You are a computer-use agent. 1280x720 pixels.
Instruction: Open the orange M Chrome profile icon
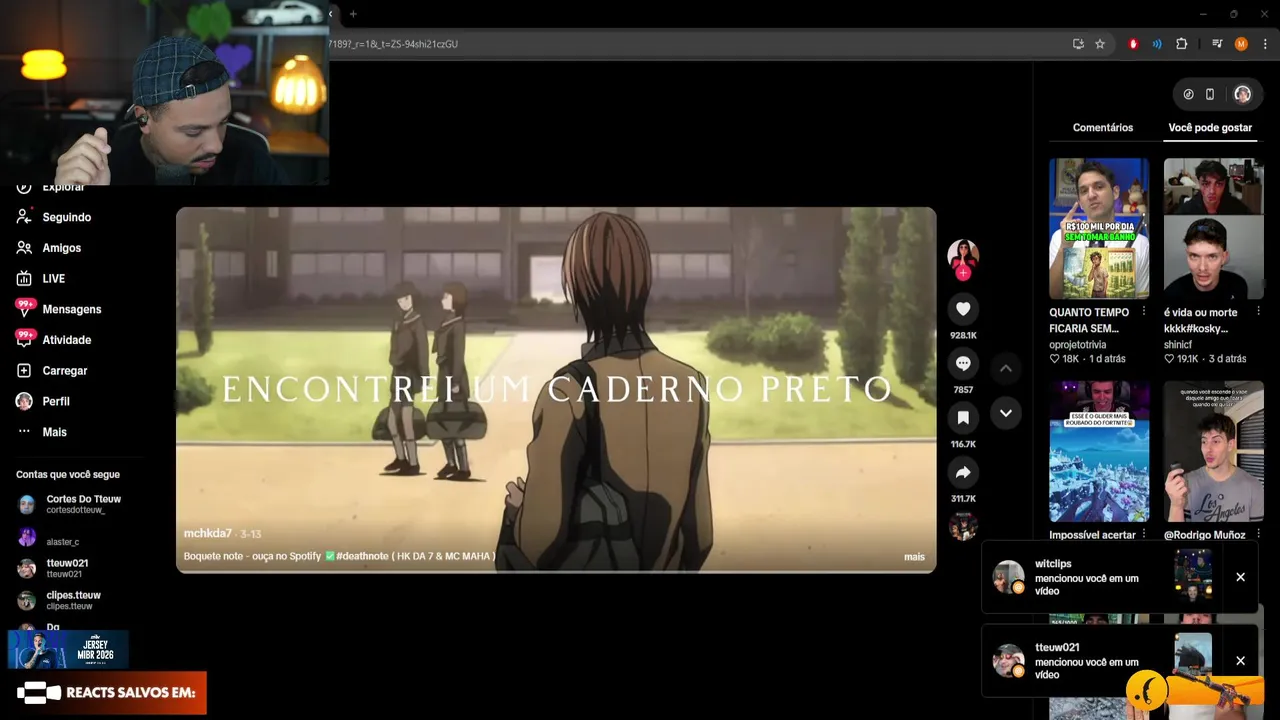coord(1241,44)
